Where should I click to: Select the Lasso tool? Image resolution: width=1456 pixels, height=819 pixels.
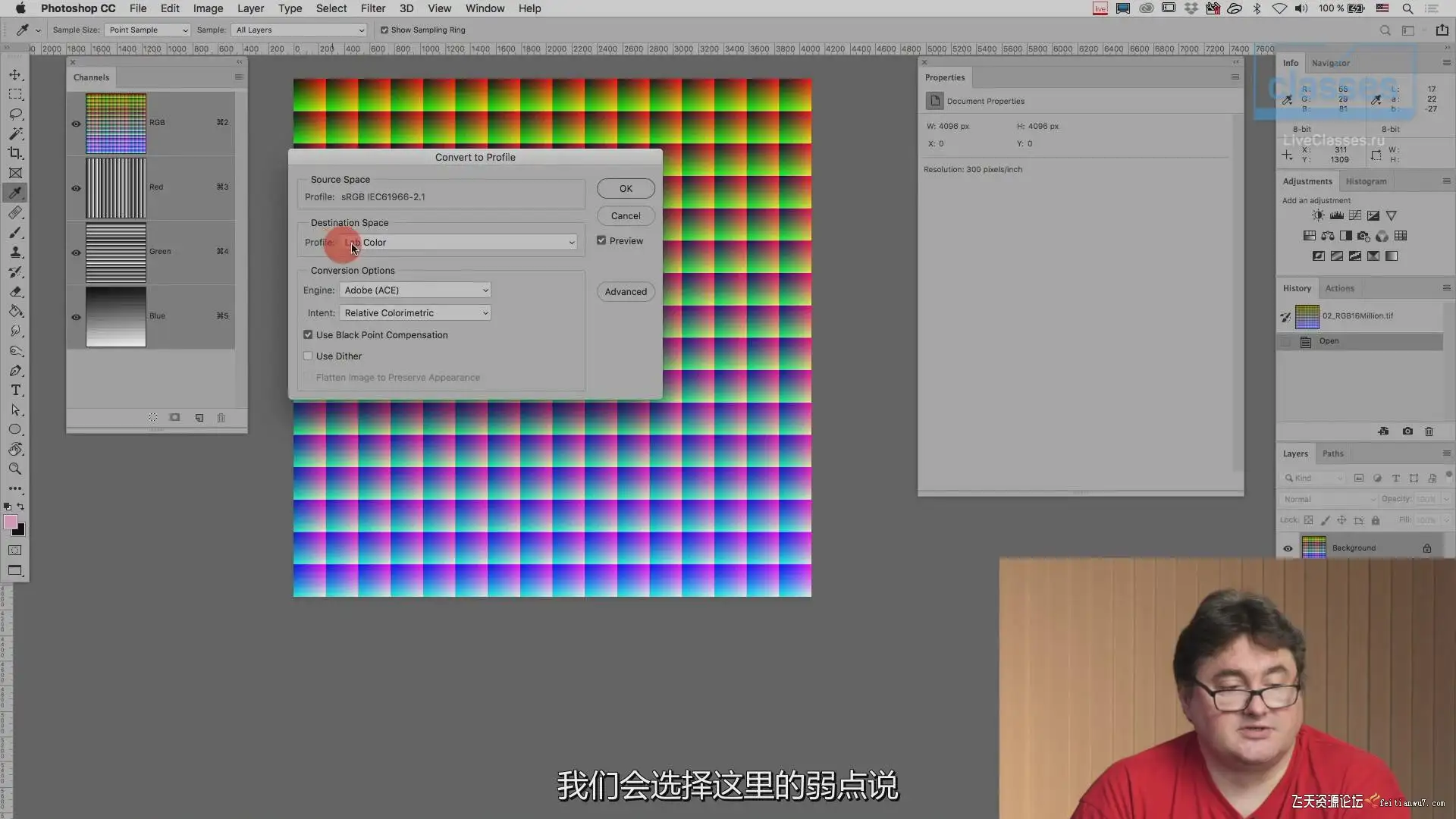coord(15,114)
